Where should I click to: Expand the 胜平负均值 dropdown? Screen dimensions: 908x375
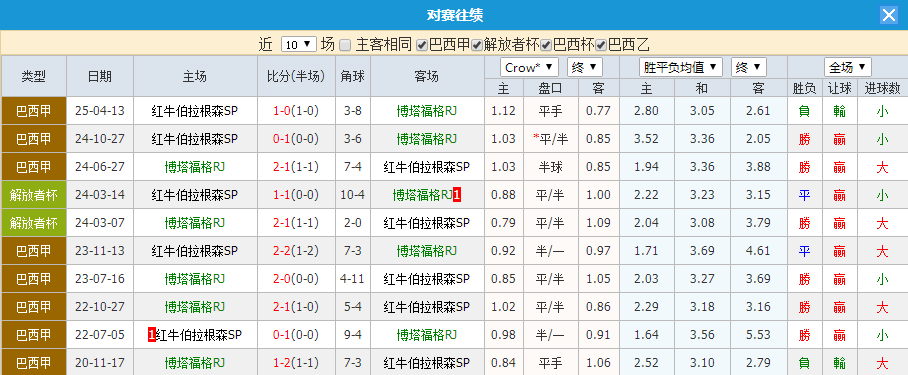click(x=680, y=67)
